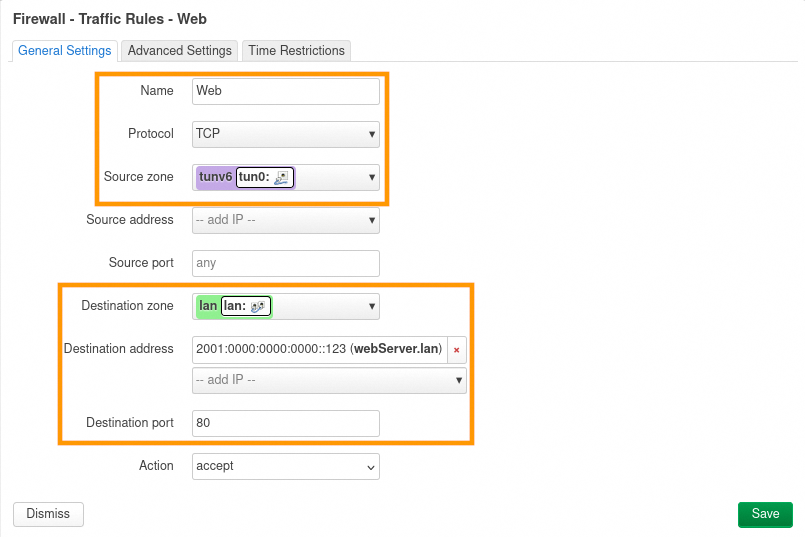Image resolution: width=805 pixels, height=537 pixels.
Task: Click the lan interface icon in Destination zone
Action: 257,306
